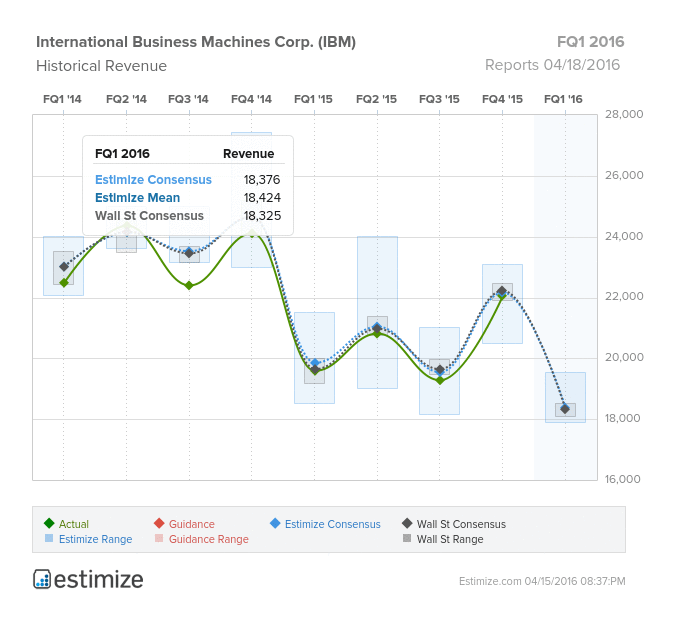Select the FQ2 '15 quarter label
Screen dimensions: 675x620
pyautogui.click(x=376, y=99)
